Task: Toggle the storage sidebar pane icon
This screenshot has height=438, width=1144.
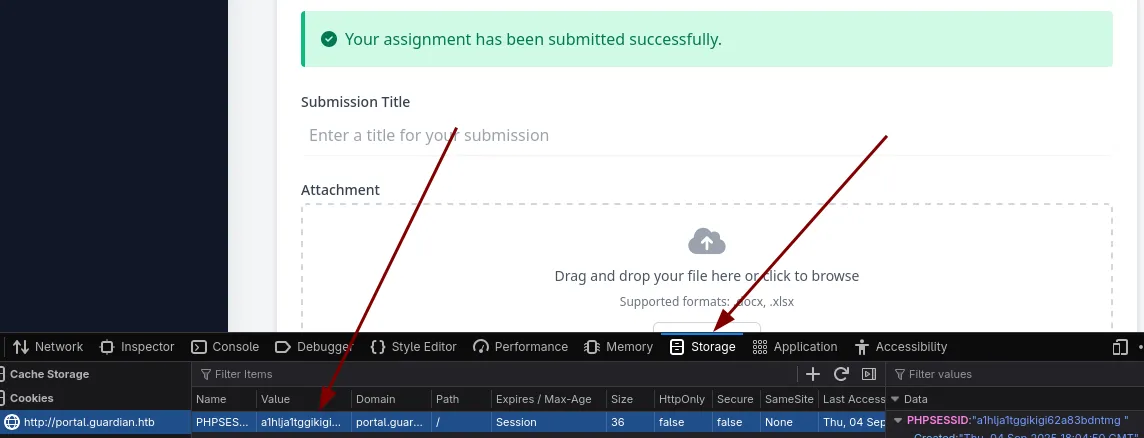Action: coord(869,374)
